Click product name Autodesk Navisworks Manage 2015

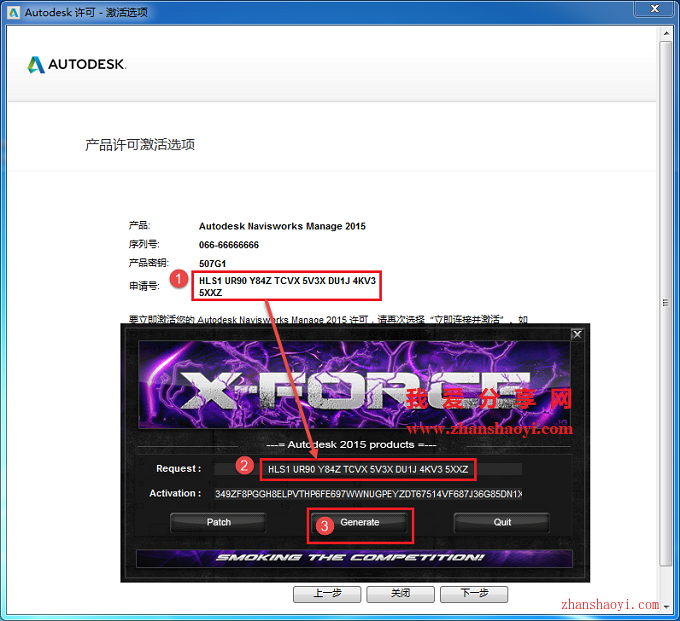pyautogui.click(x=282, y=226)
